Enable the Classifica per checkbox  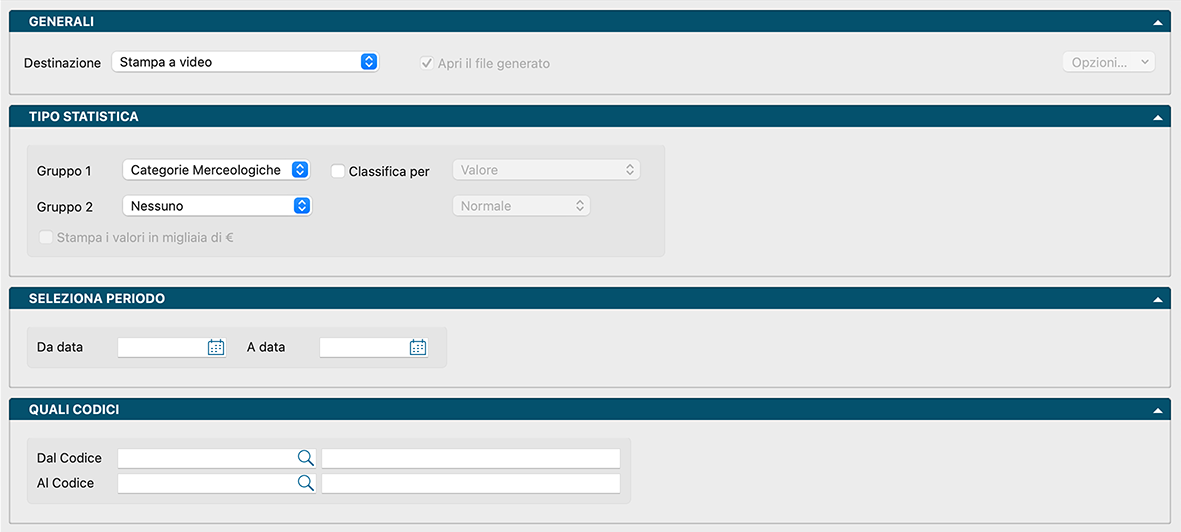coord(338,171)
